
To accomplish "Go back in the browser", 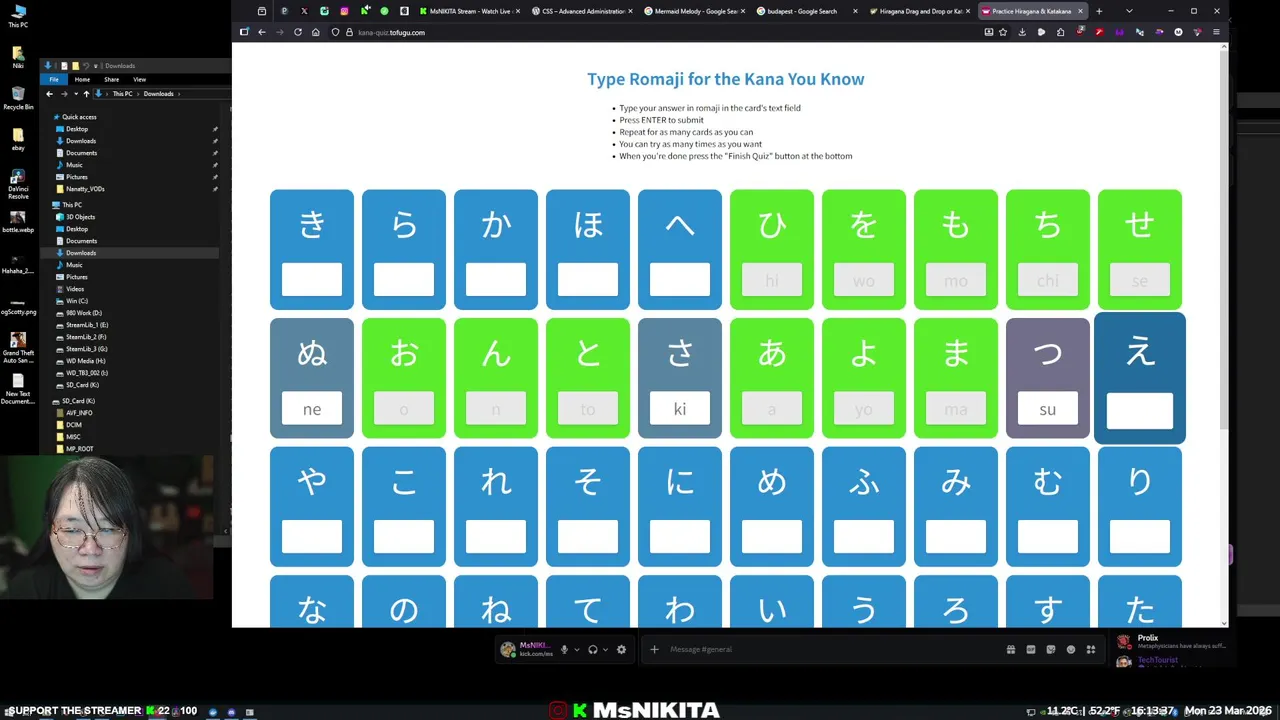I will (x=262, y=32).
